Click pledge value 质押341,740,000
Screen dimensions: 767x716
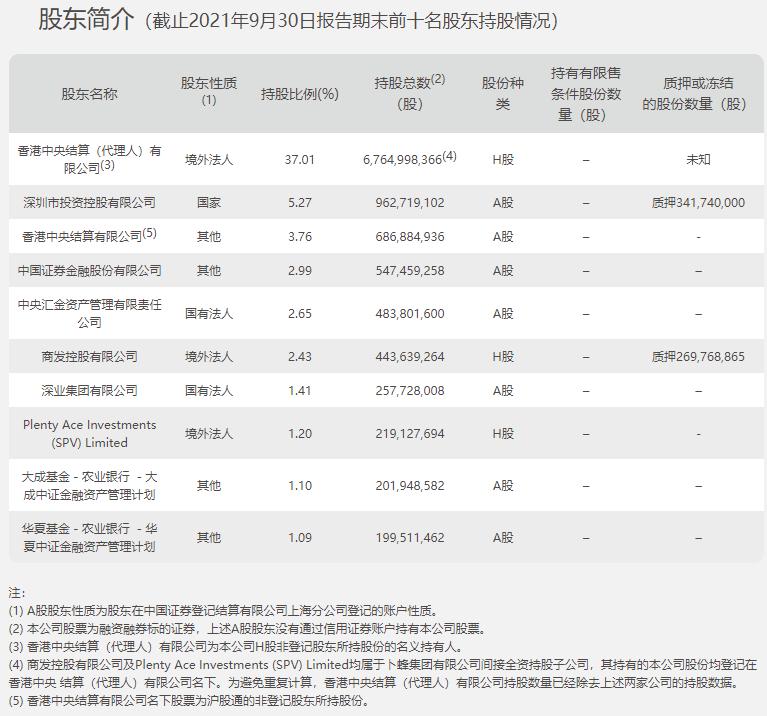click(698, 202)
